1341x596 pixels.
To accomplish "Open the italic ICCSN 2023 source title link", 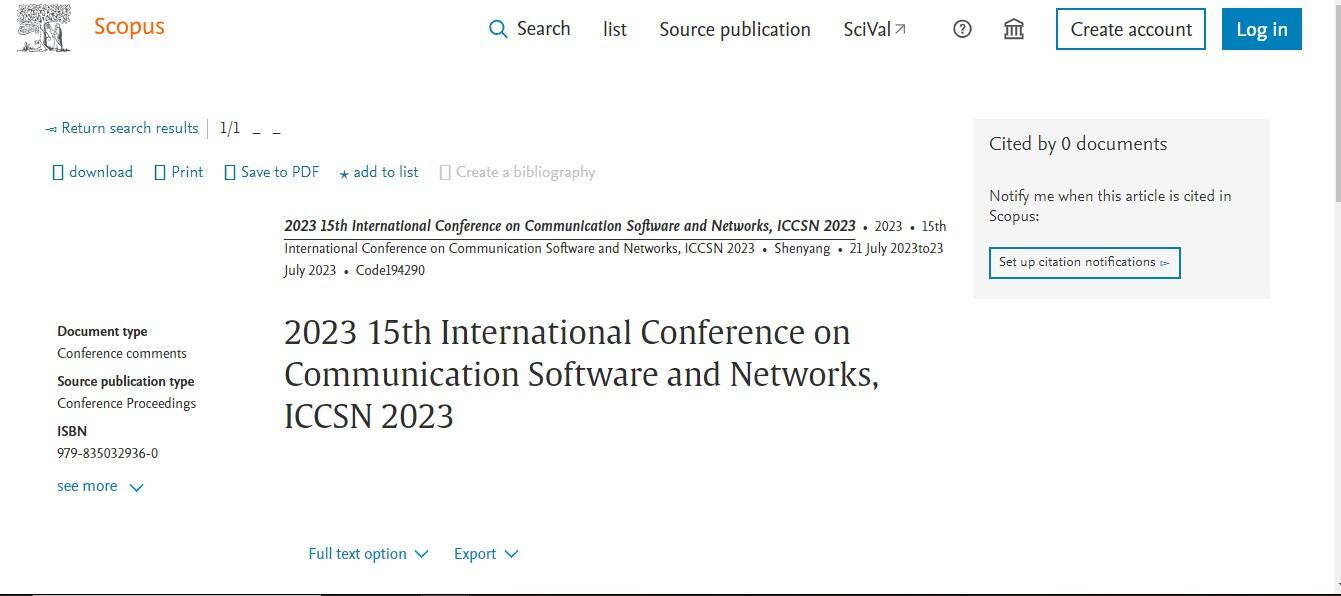I will [x=570, y=225].
